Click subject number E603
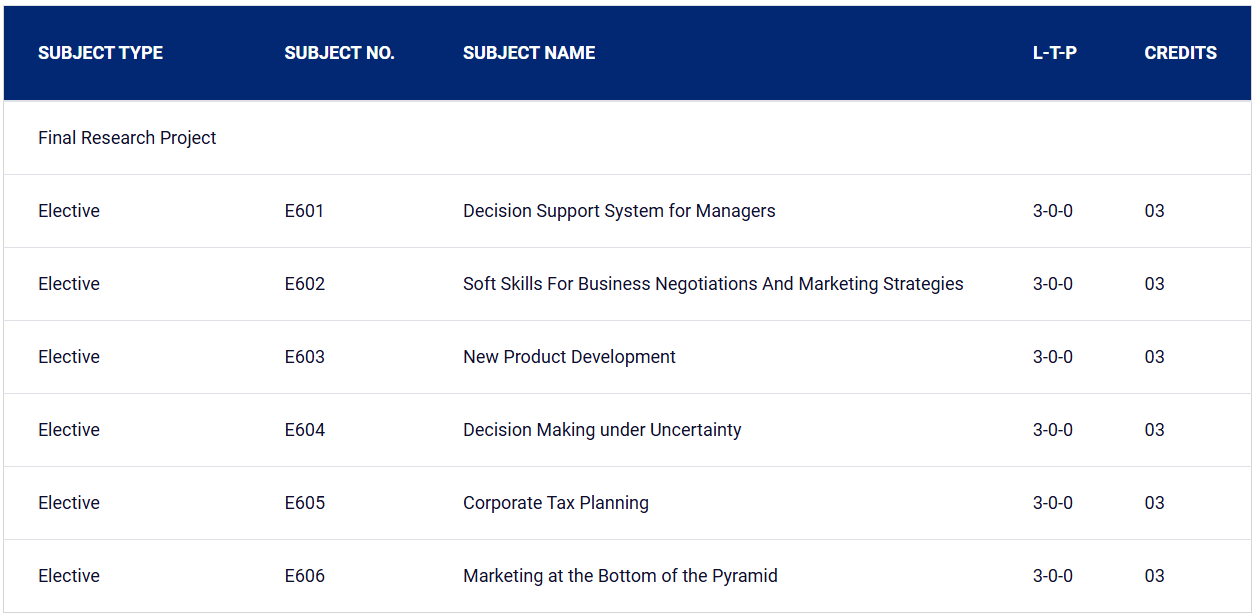The height and width of the screenshot is (616, 1255). (x=304, y=357)
